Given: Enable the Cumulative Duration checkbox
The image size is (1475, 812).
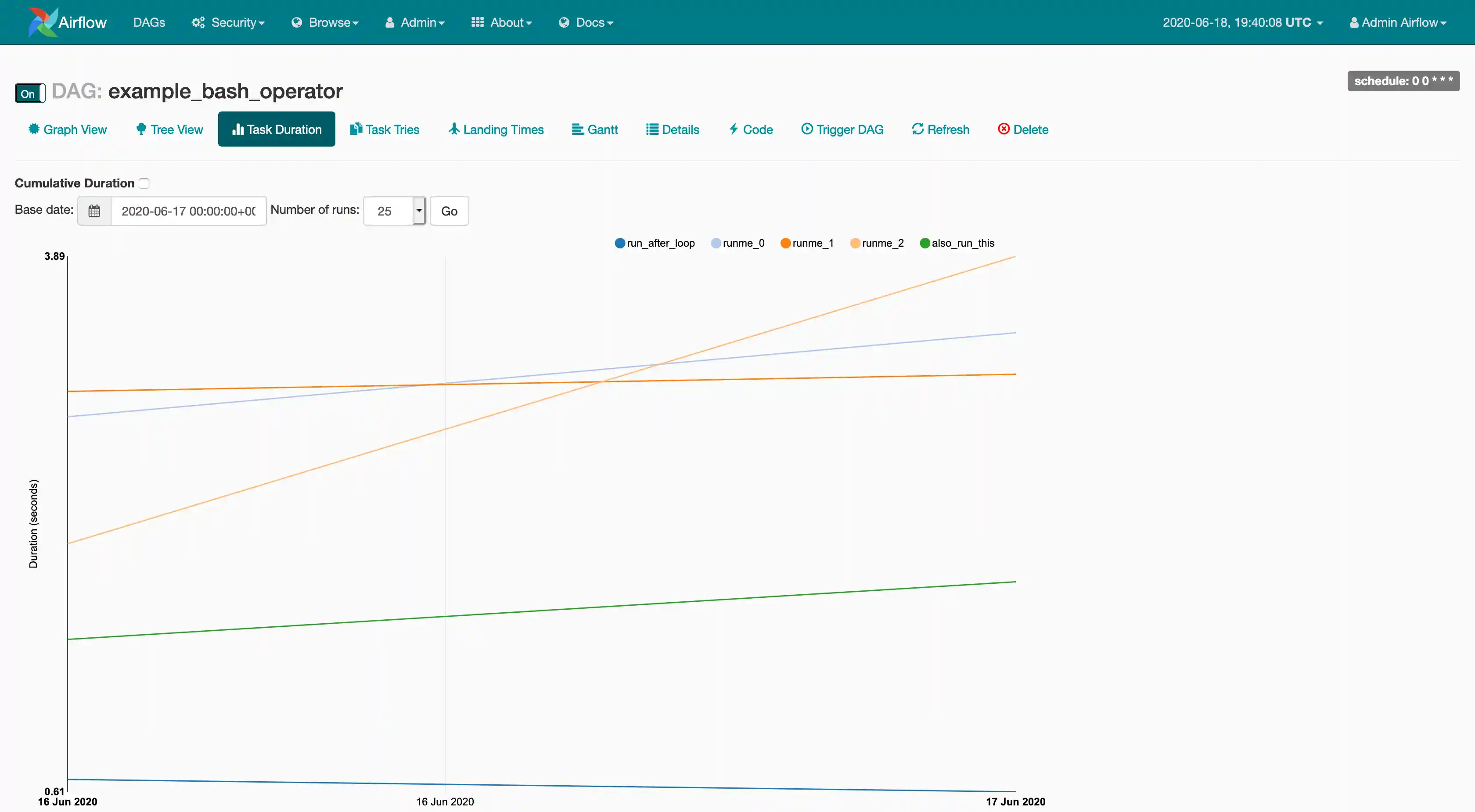Looking at the screenshot, I should pyautogui.click(x=144, y=183).
